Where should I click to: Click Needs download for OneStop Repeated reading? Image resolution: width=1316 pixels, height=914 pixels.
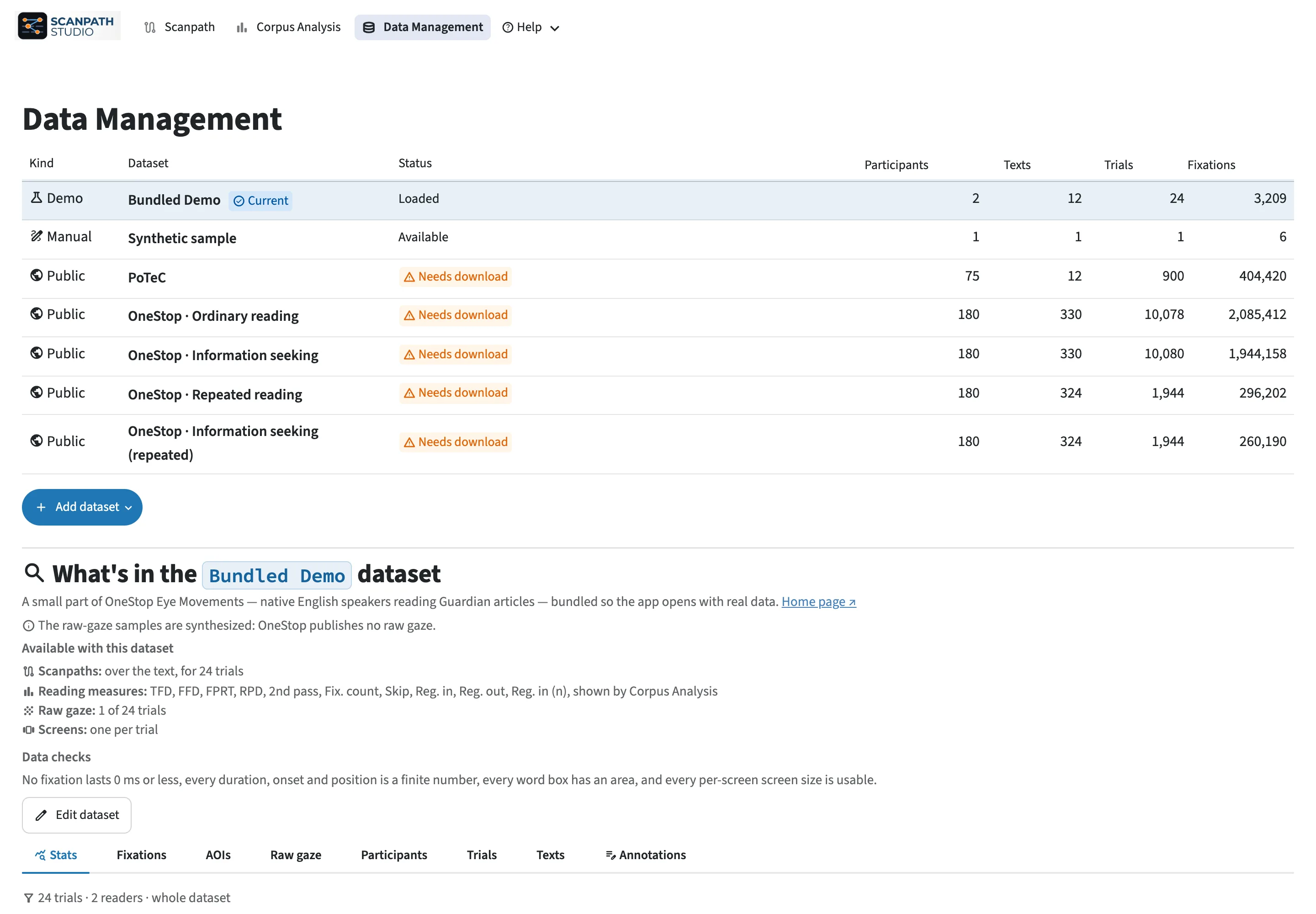coord(455,393)
